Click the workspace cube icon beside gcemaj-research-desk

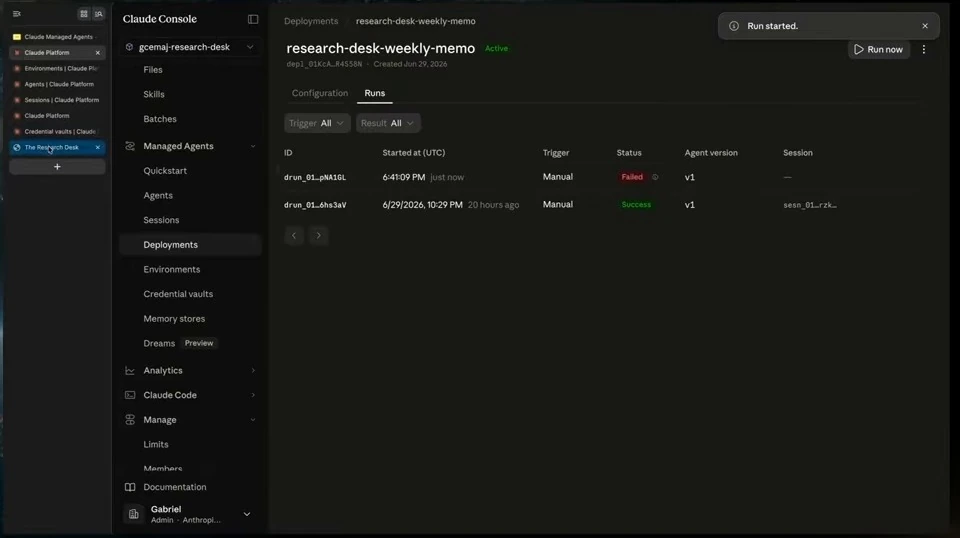coord(129,47)
